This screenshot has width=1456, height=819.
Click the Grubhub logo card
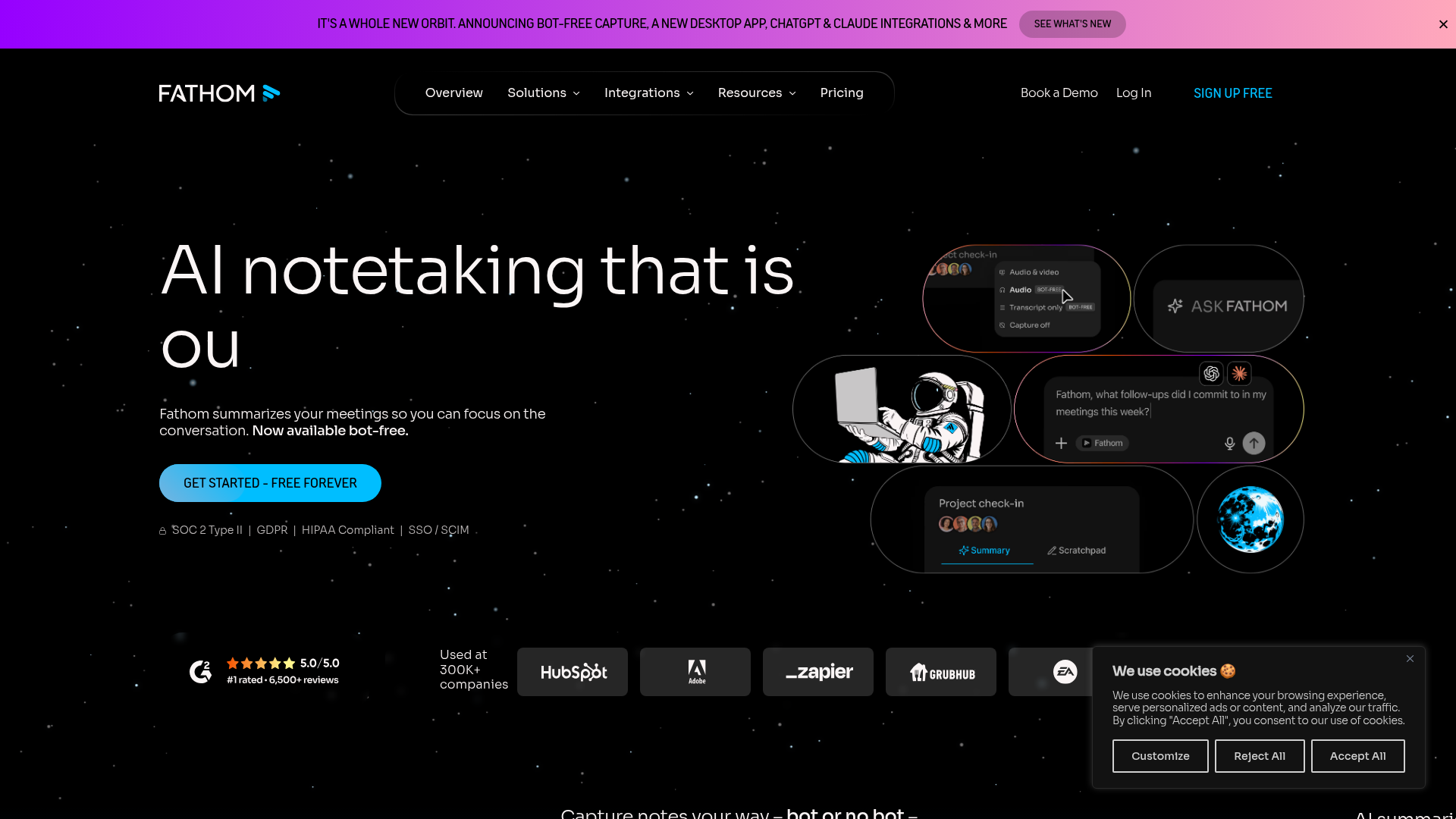[x=941, y=672]
